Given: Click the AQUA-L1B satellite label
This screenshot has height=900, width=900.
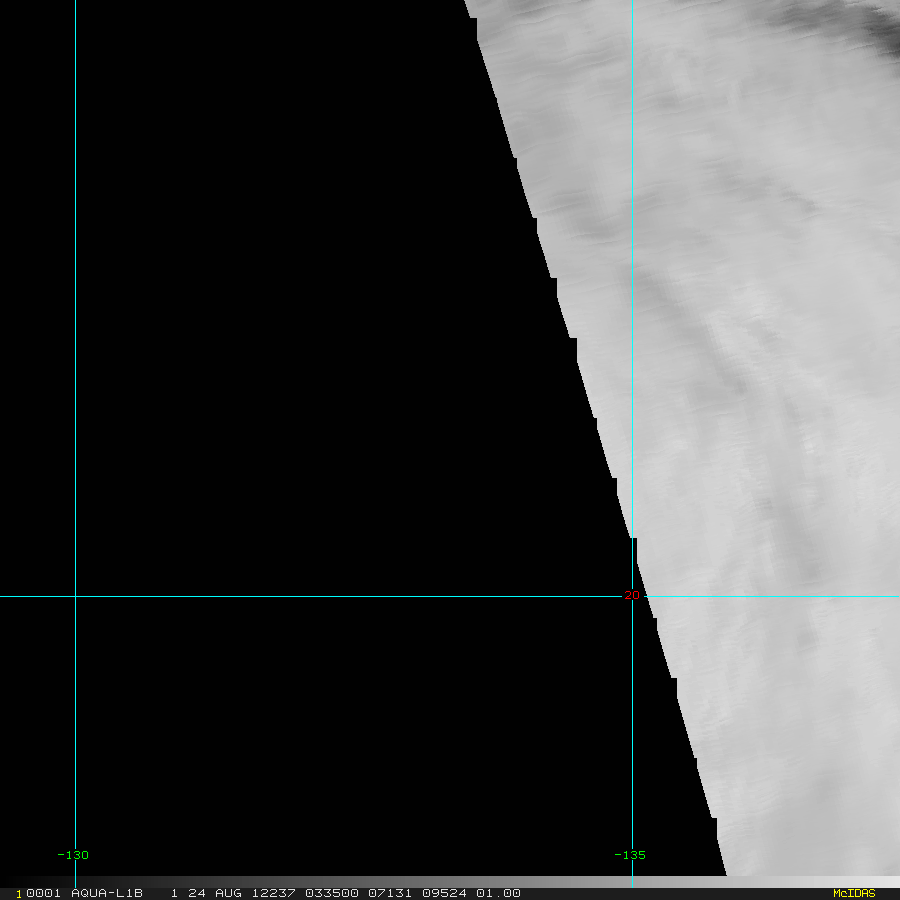Looking at the screenshot, I should (106, 893).
